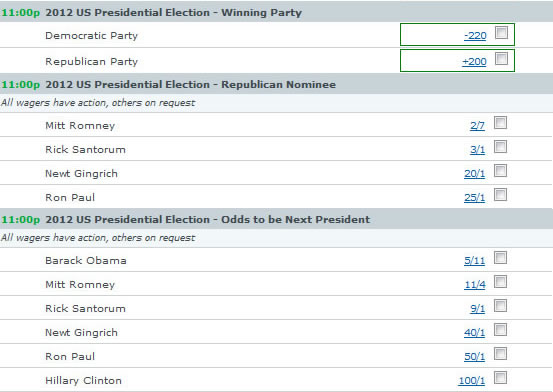Select Mitt Romney nominee checkbox at 2/7
Screen dimensions: 553x392
[x=500, y=123]
